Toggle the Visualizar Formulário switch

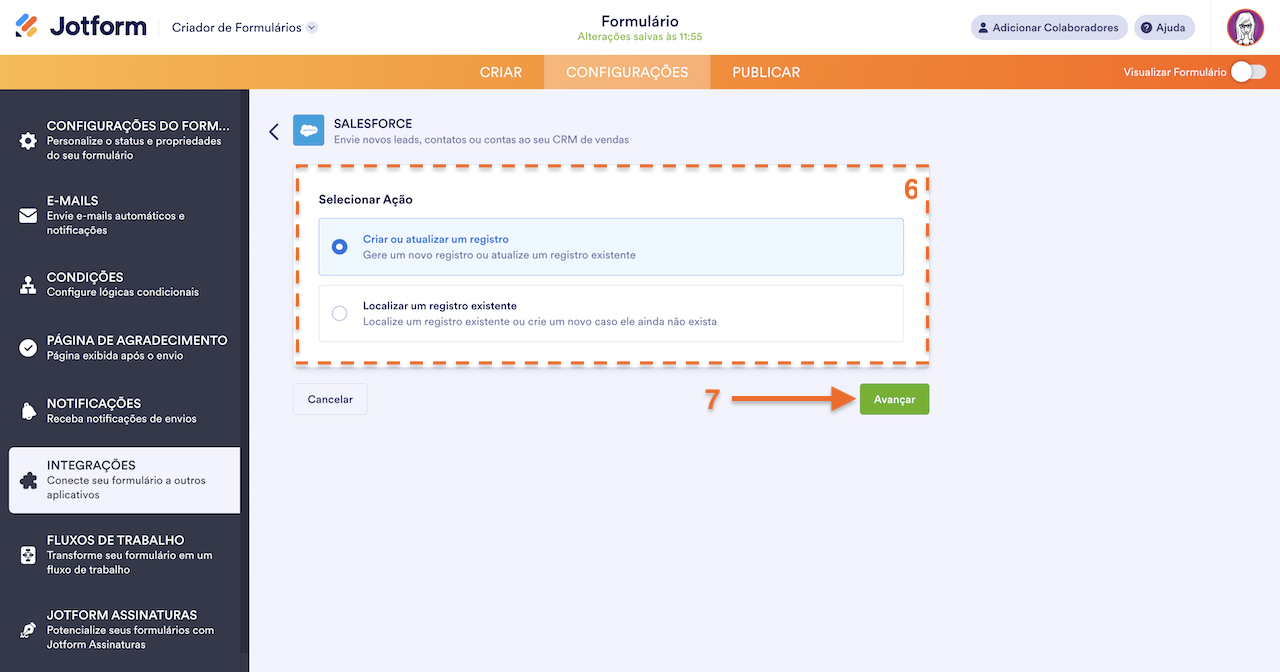click(x=1249, y=72)
